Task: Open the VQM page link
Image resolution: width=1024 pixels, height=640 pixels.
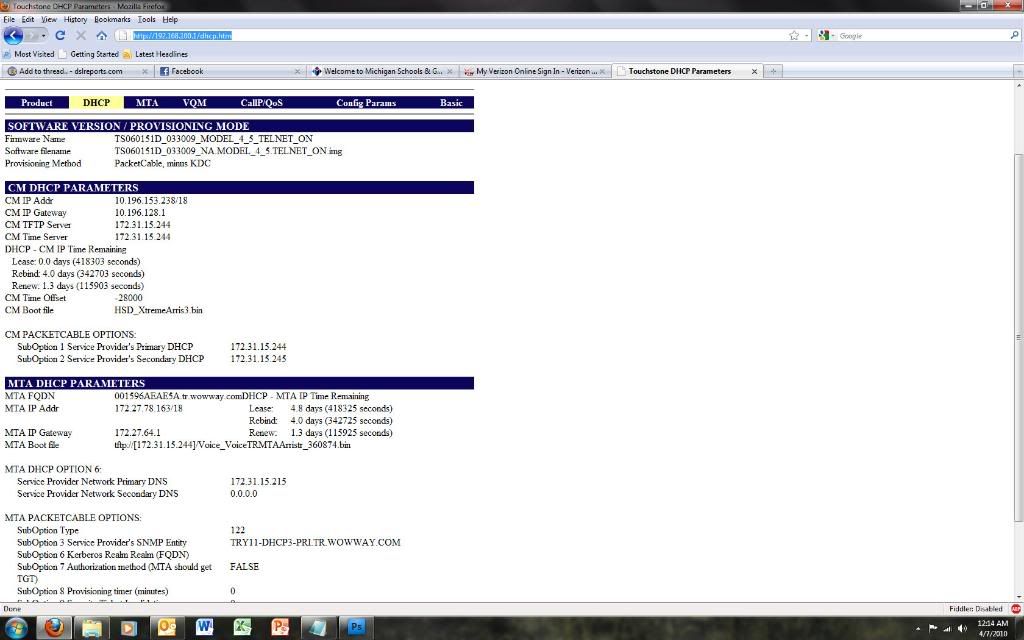Action: [195, 103]
